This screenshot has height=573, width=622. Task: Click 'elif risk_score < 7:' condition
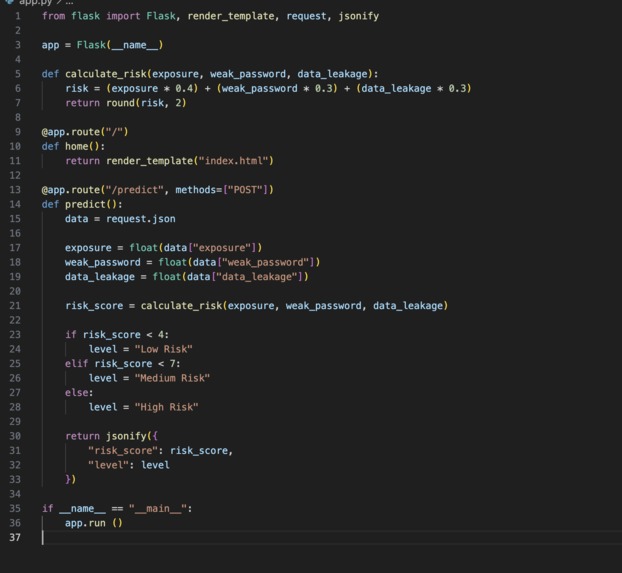click(123, 364)
